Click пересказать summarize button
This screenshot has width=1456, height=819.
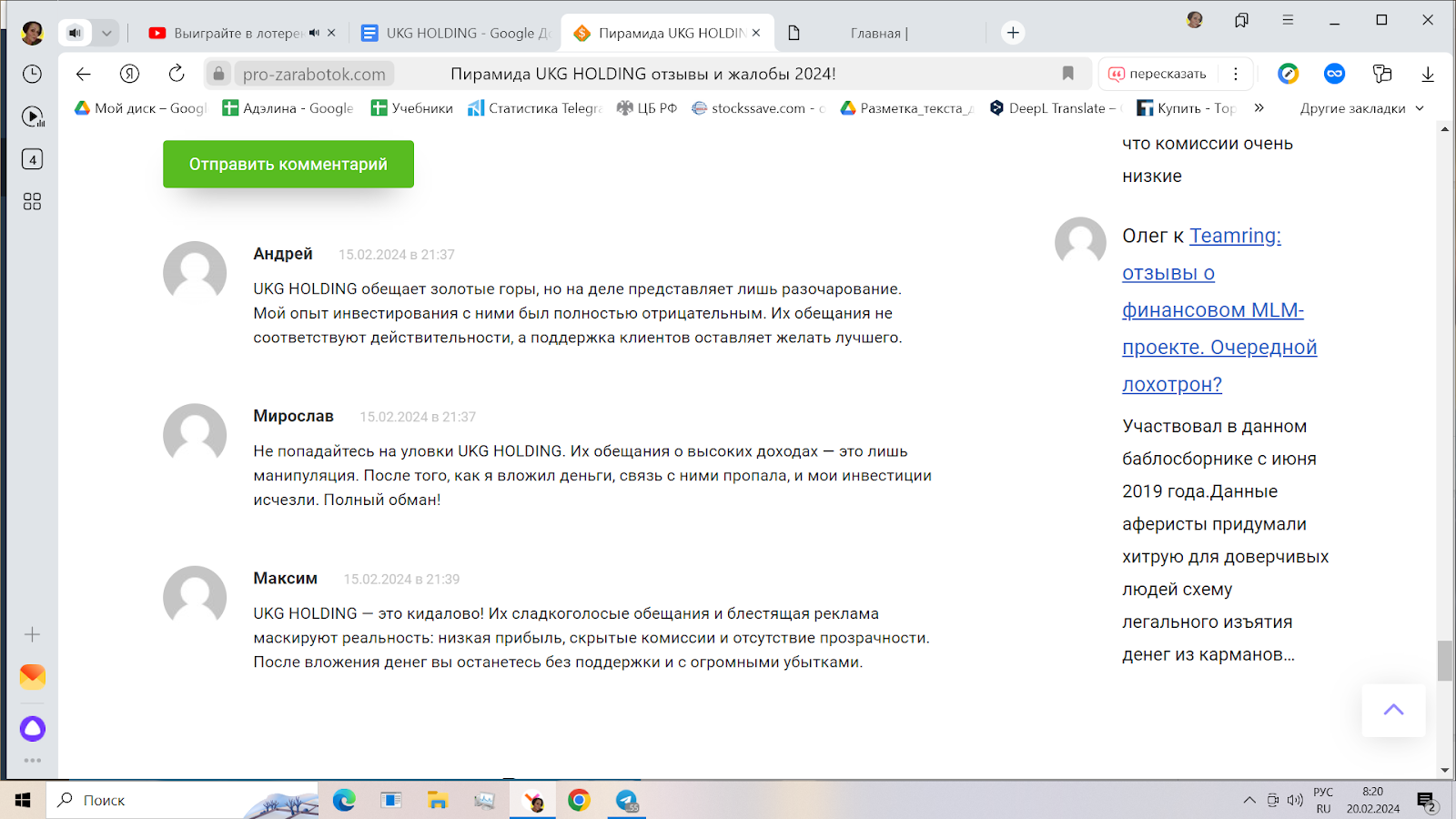click(1158, 74)
